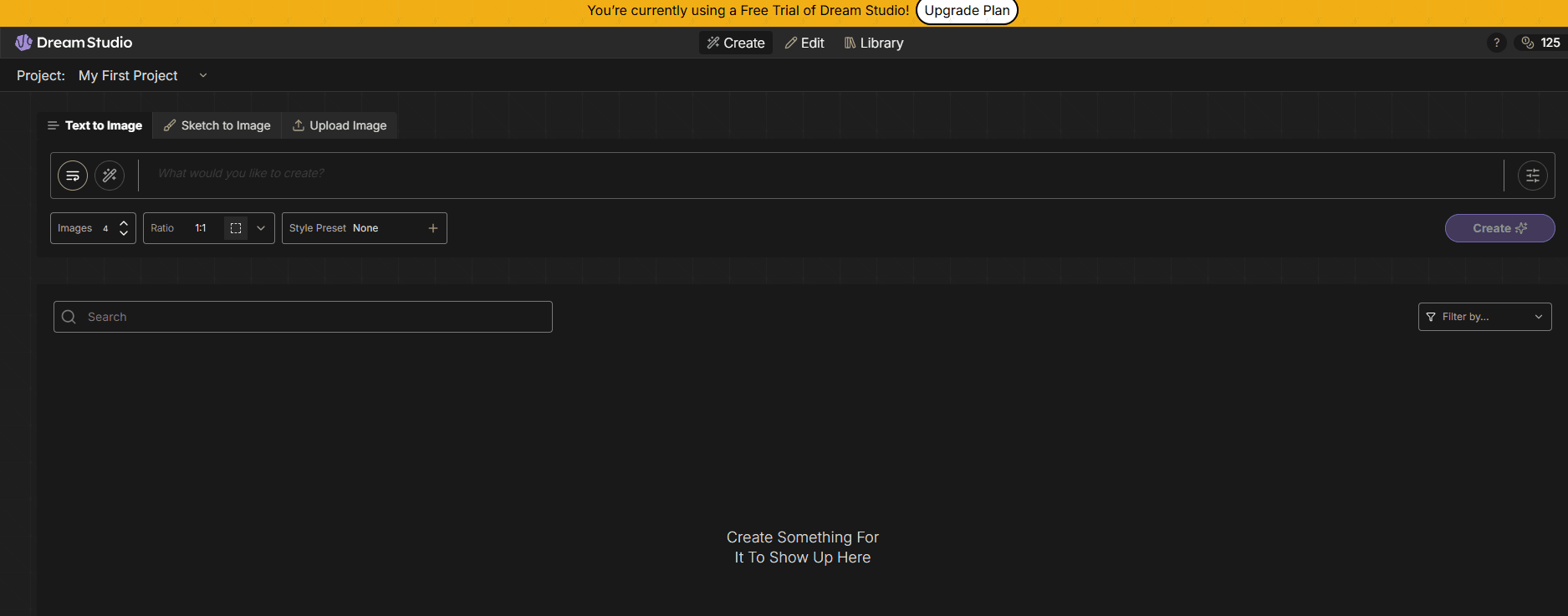Click the magic wand enhance prompt icon
Viewport: 1568px width, 616px height.
[x=110, y=176]
